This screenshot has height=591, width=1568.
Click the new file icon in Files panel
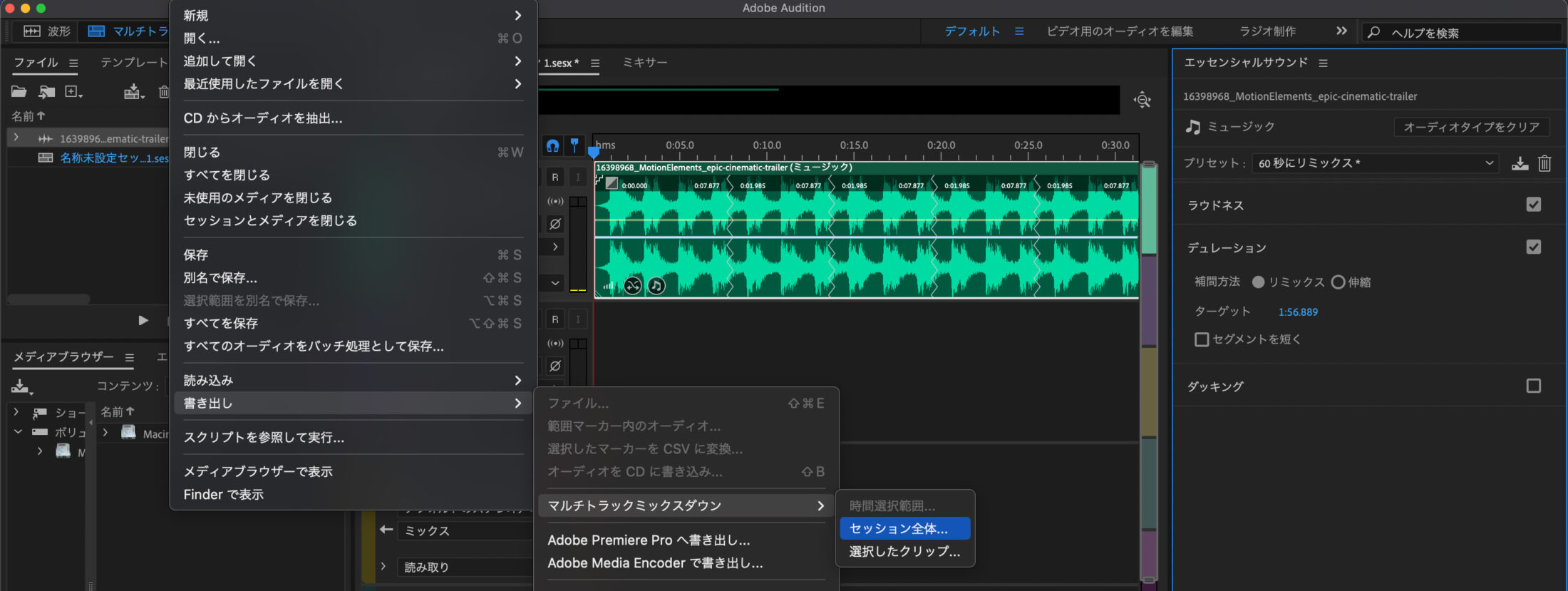click(x=73, y=91)
